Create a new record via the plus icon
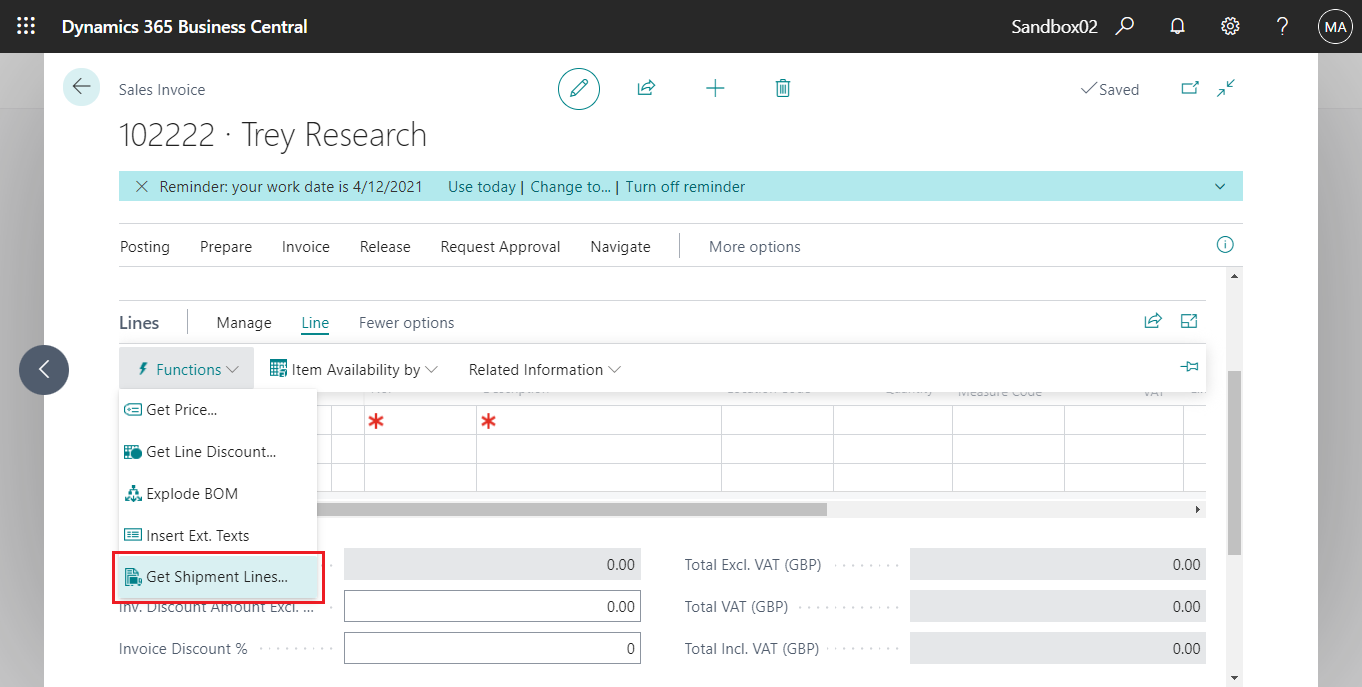The height and width of the screenshot is (687, 1362). (715, 88)
